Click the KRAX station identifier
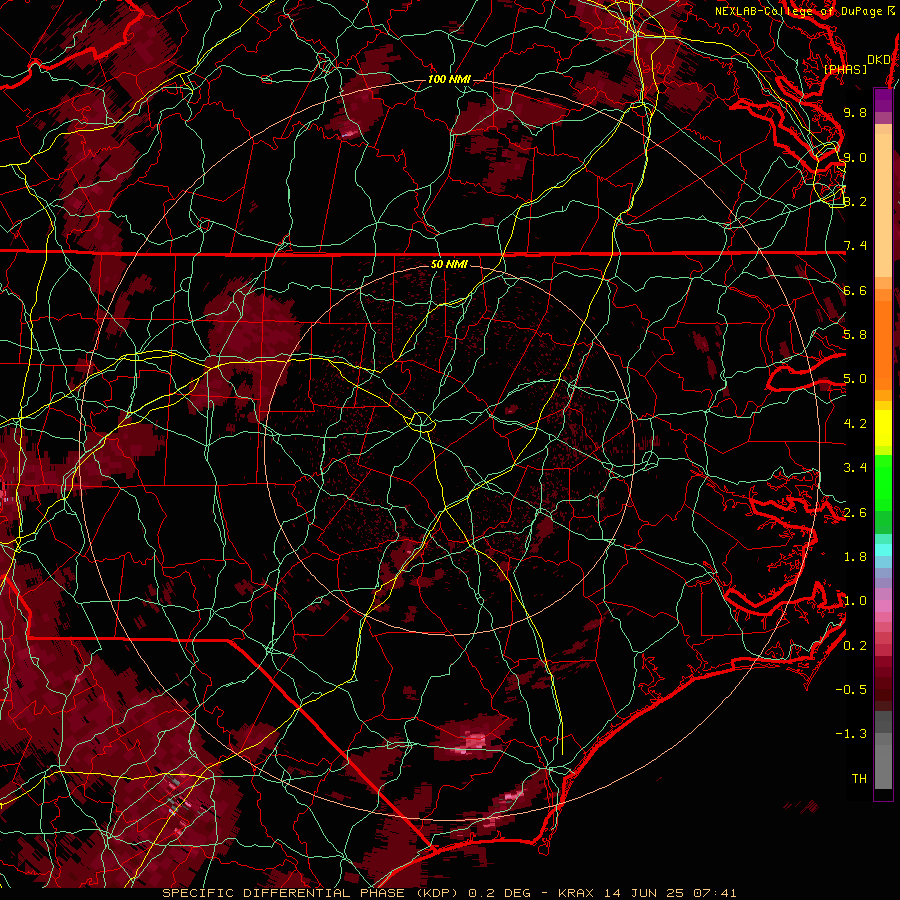 click(576, 893)
